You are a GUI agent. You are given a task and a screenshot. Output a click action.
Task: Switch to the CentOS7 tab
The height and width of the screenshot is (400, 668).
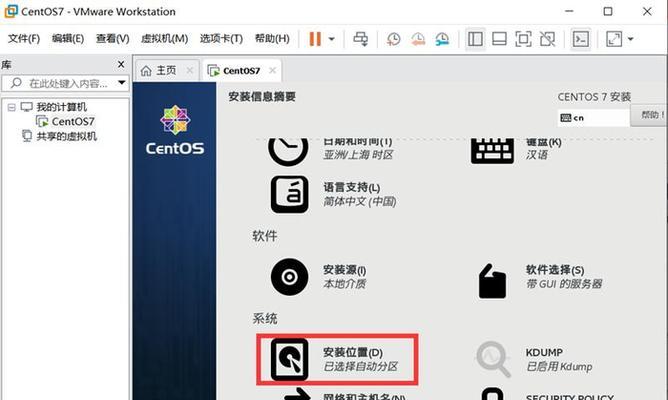[242, 71]
